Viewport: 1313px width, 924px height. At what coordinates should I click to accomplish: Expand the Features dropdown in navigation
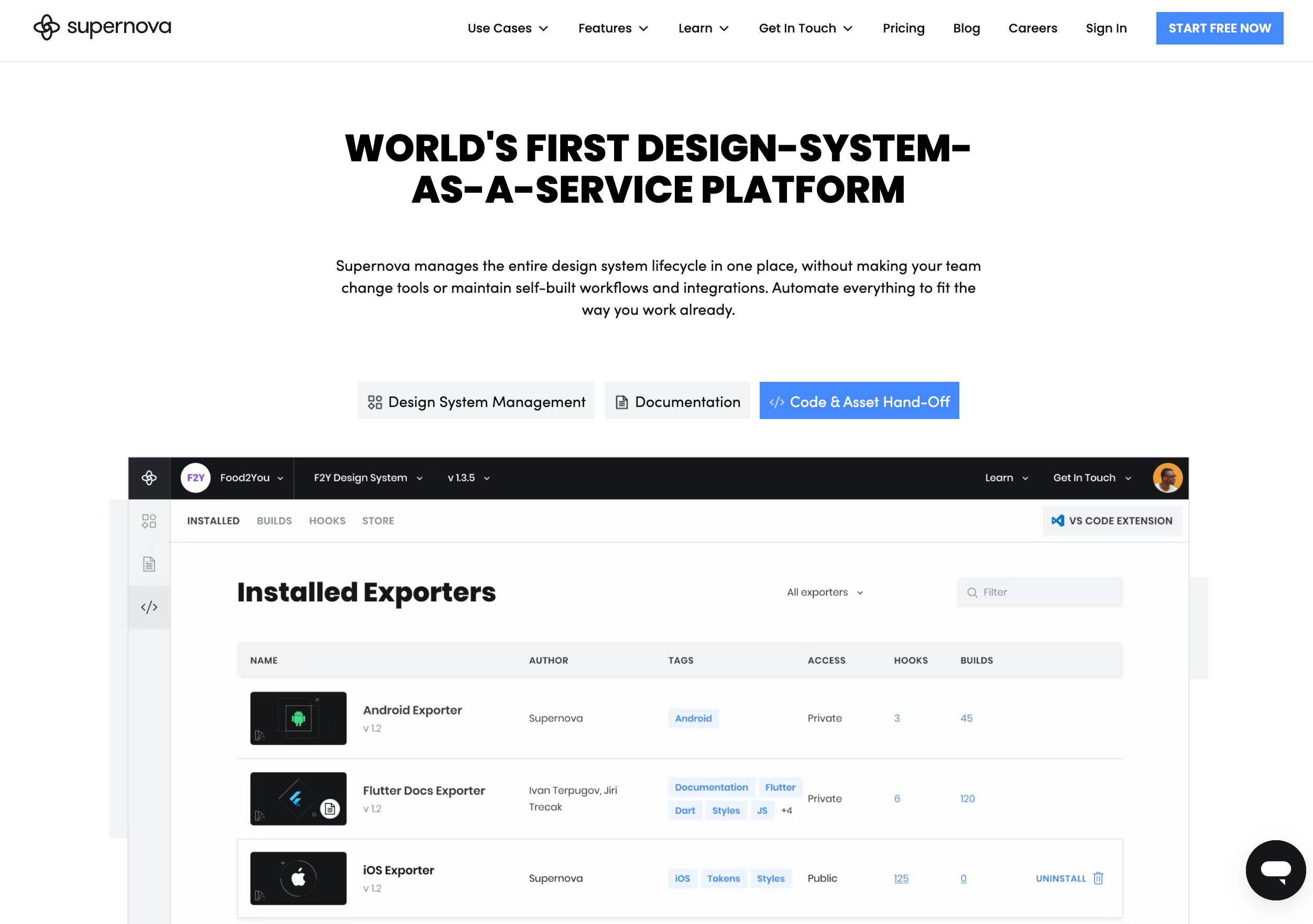(x=612, y=28)
